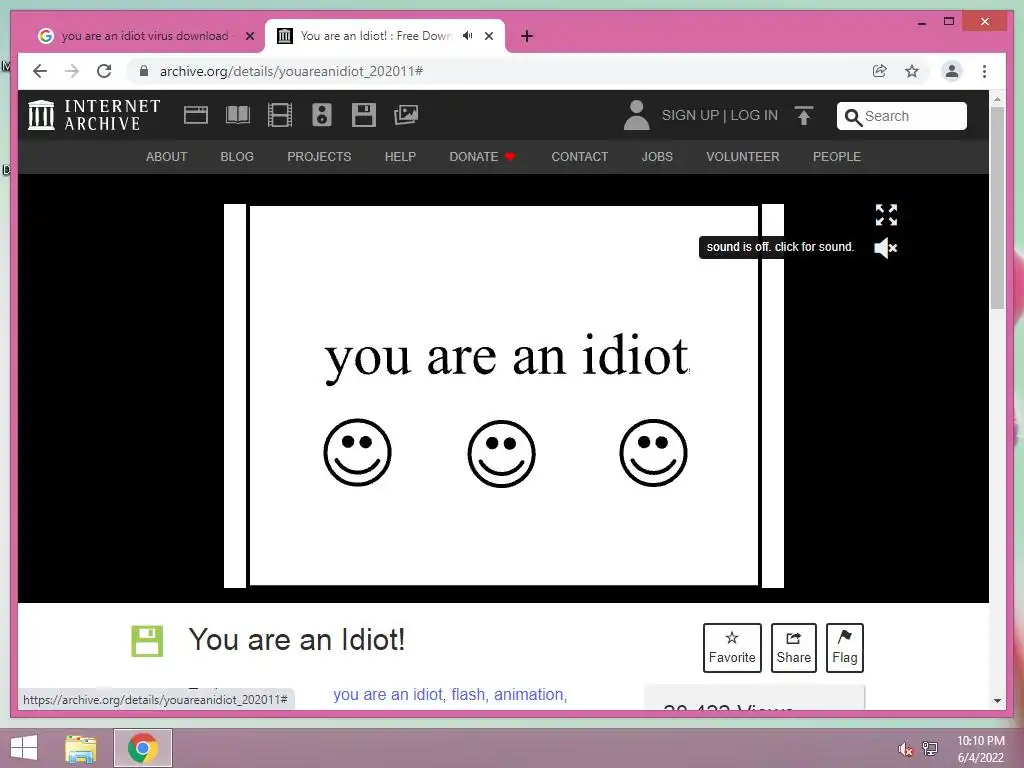Open the Chrome three-dot menu

pyautogui.click(x=984, y=71)
